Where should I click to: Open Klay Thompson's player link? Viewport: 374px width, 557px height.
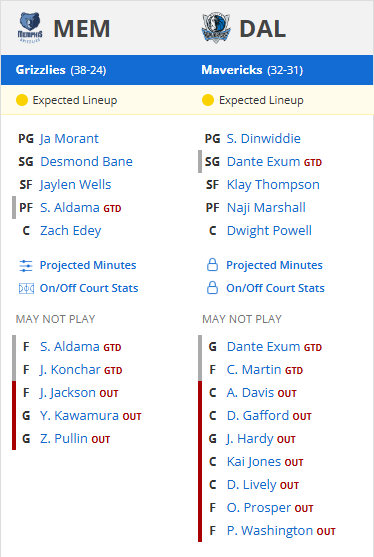click(x=273, y=185)
